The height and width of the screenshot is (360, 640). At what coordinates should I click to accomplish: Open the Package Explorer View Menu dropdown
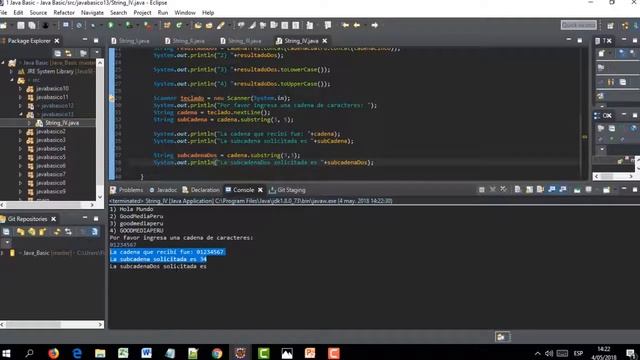(x=97, y=53)
